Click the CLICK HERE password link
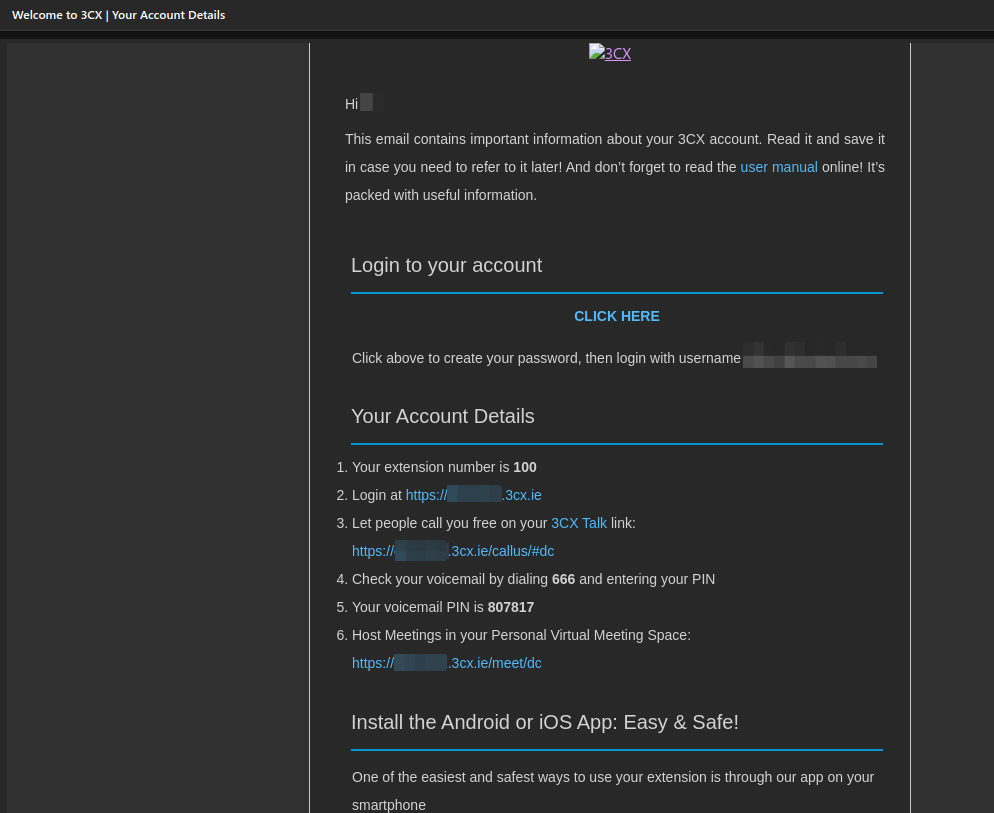The height and width of the screenshot is (813, 994). 616,316
